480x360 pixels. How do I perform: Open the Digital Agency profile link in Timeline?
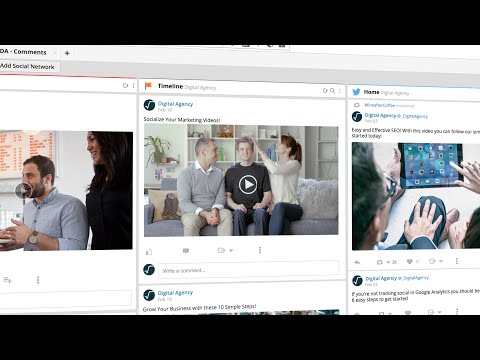175,104
